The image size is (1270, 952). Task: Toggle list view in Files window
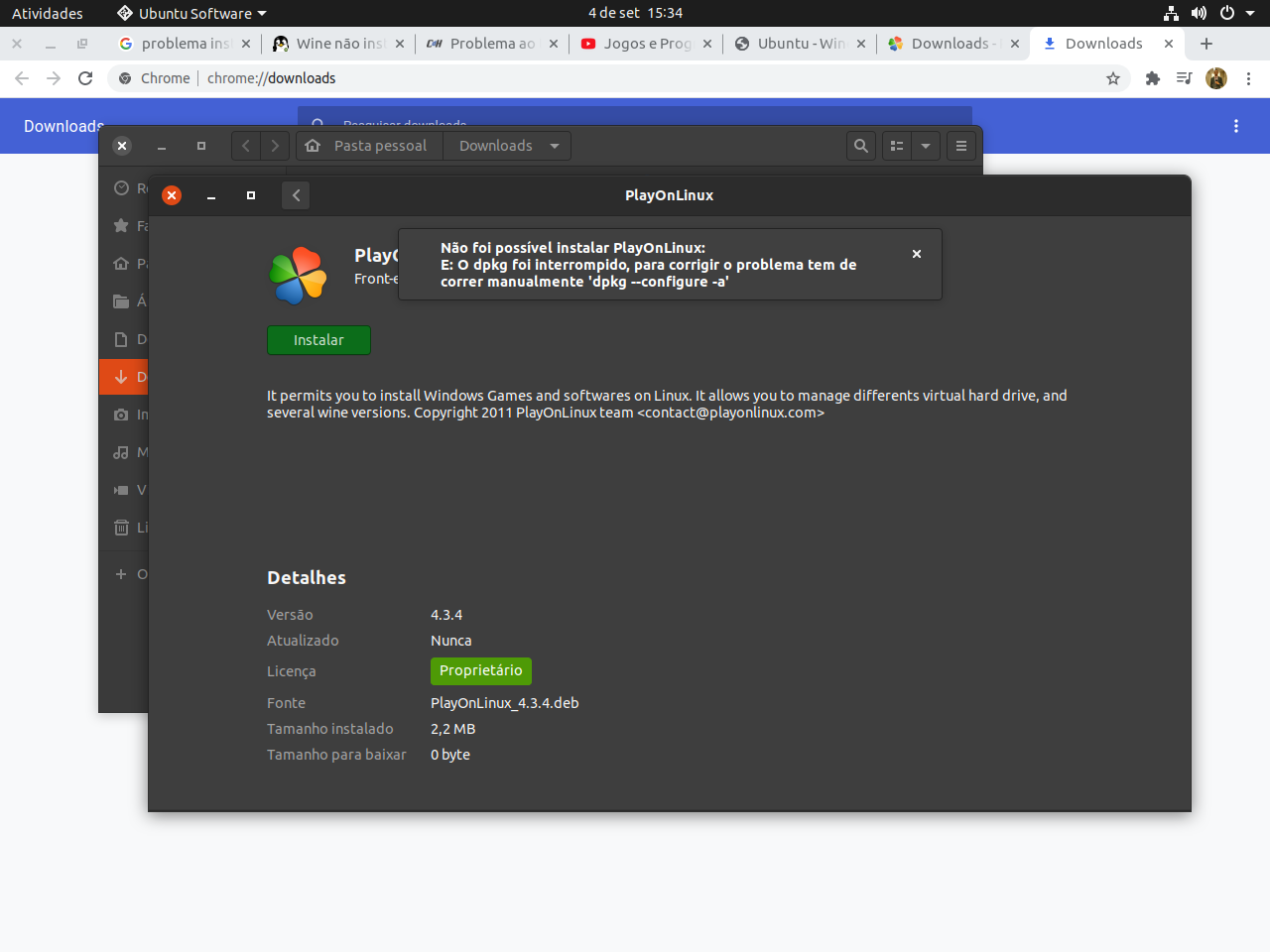(897, 146)
